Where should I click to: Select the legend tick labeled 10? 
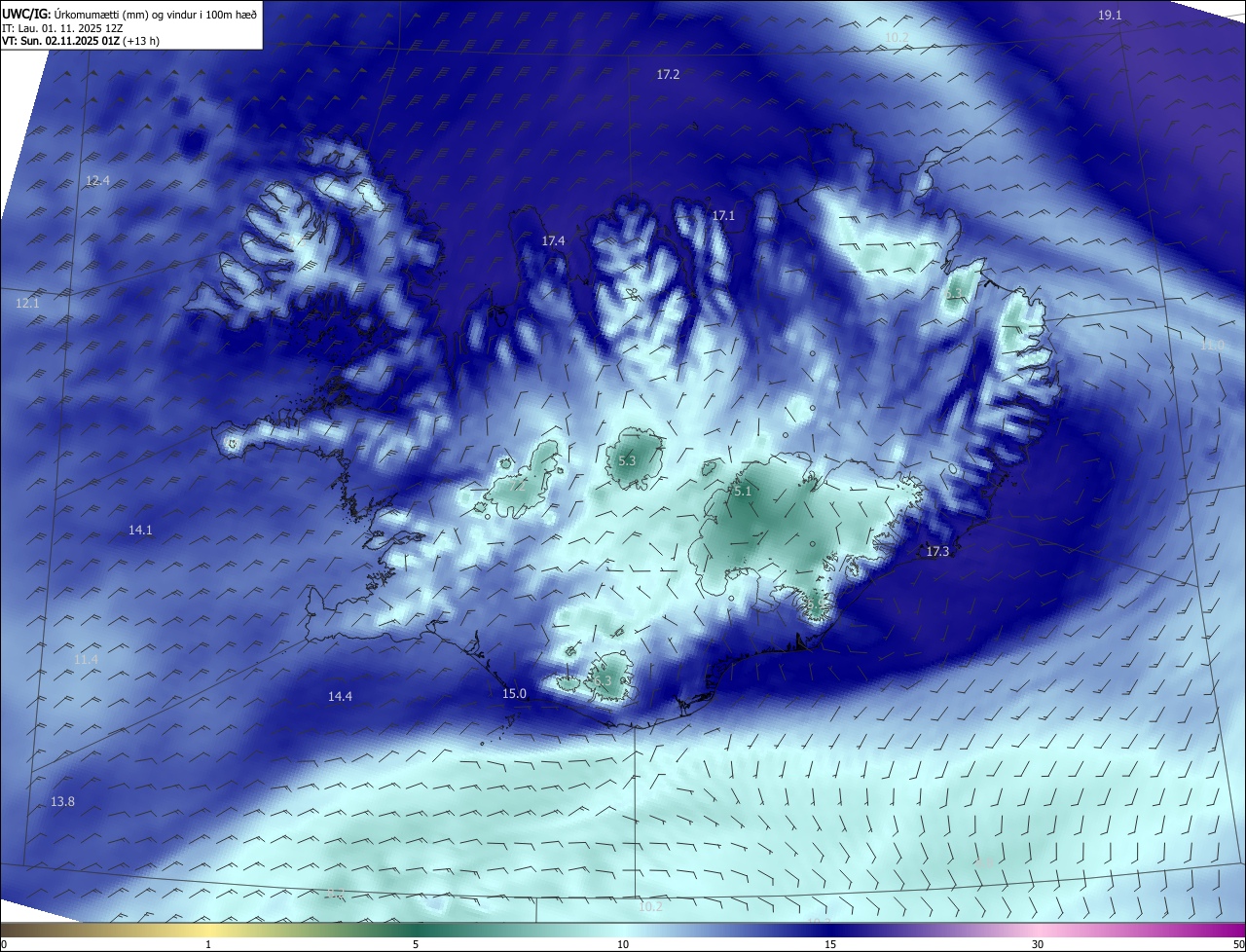pyautogui.click(x=623, y=945)
